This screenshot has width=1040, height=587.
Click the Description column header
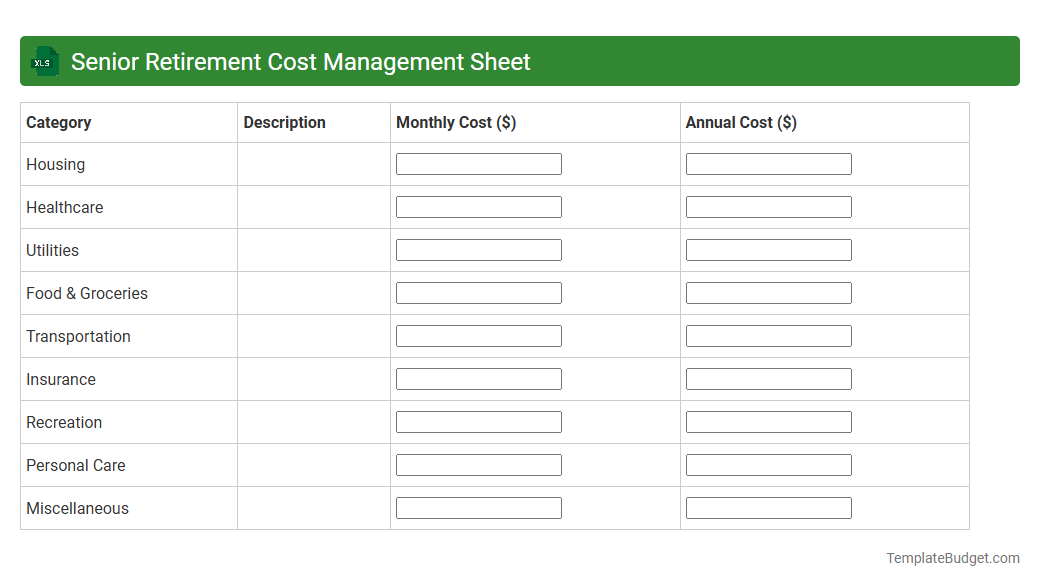pos(284,122)
